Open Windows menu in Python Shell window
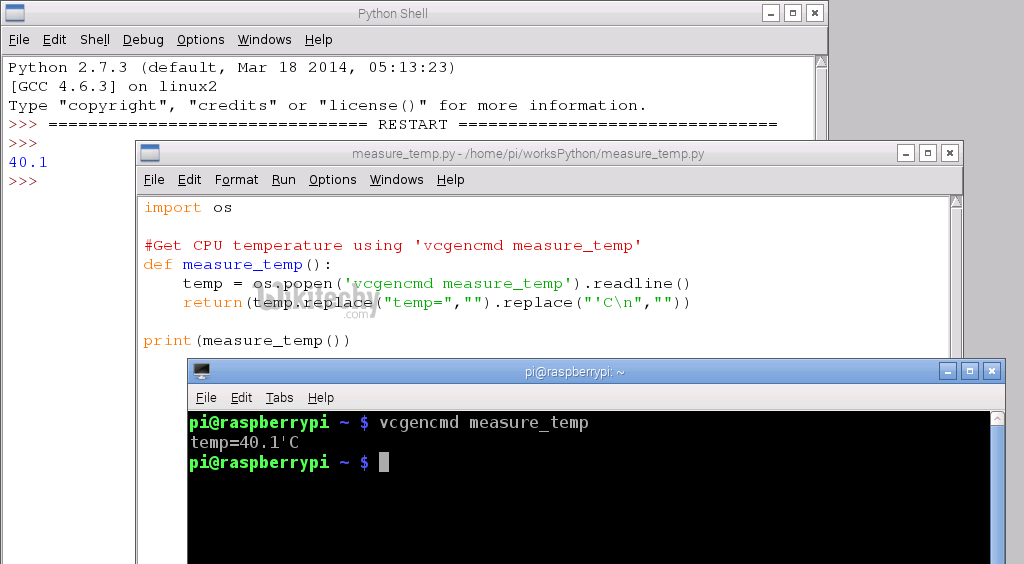This screenshot has height=564, width=1024. pyautogui.click(x=264, y=40)
